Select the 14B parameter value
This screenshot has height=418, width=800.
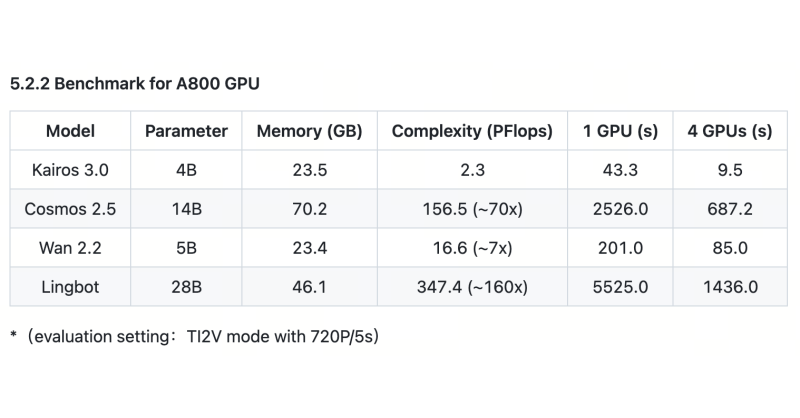point(186,209)
